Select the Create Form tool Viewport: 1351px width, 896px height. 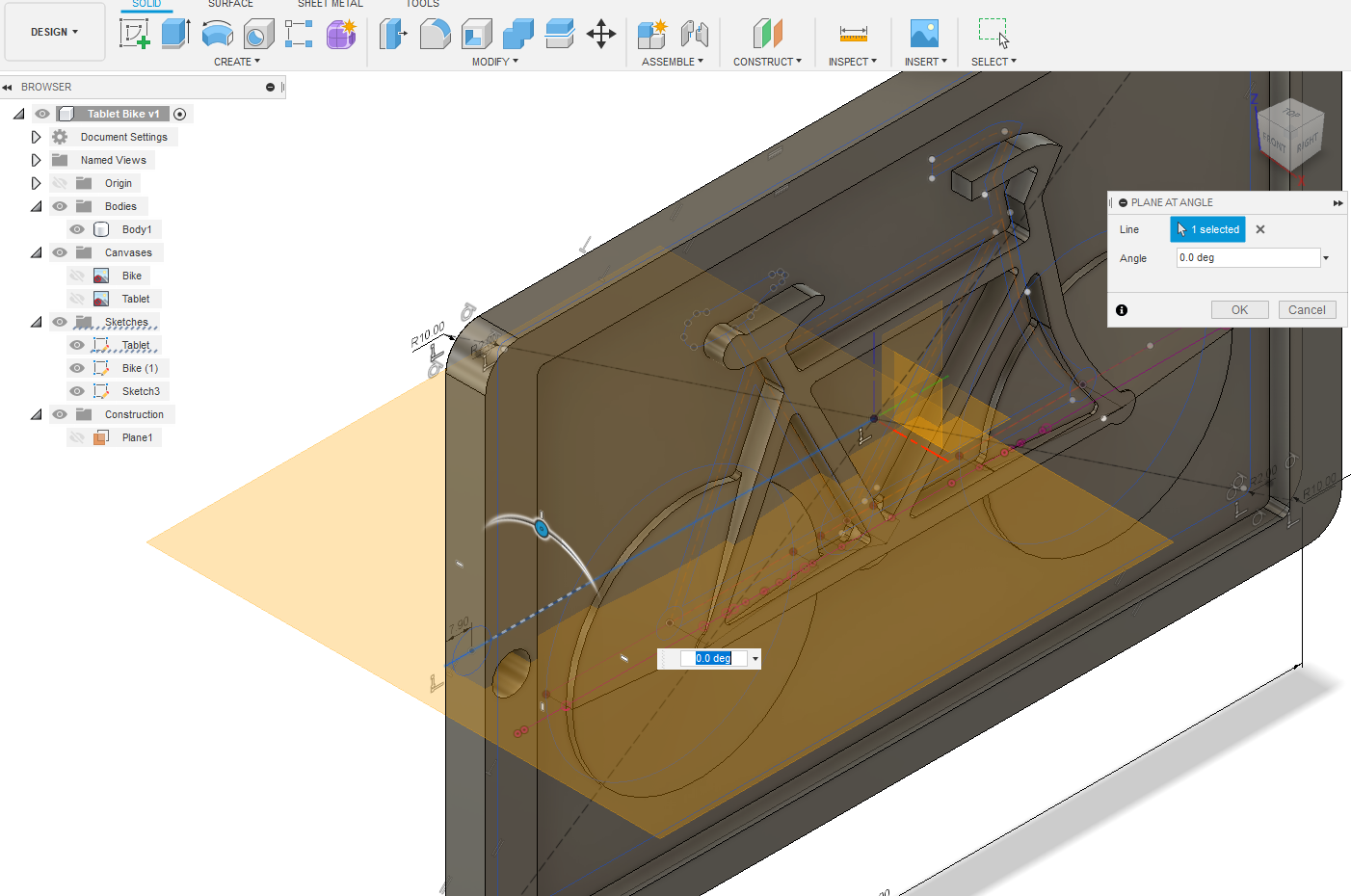(341, 34)
